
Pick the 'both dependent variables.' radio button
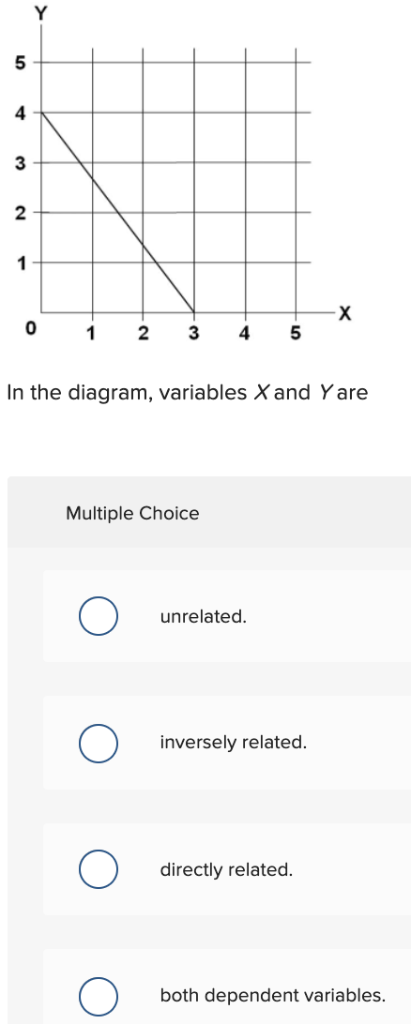99,997
